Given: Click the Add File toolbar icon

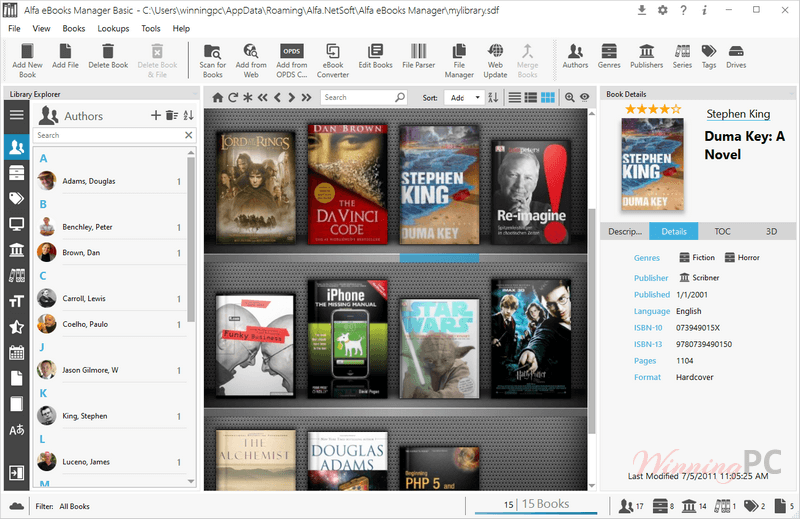Looking at the screenshot, I should point(65,56).
